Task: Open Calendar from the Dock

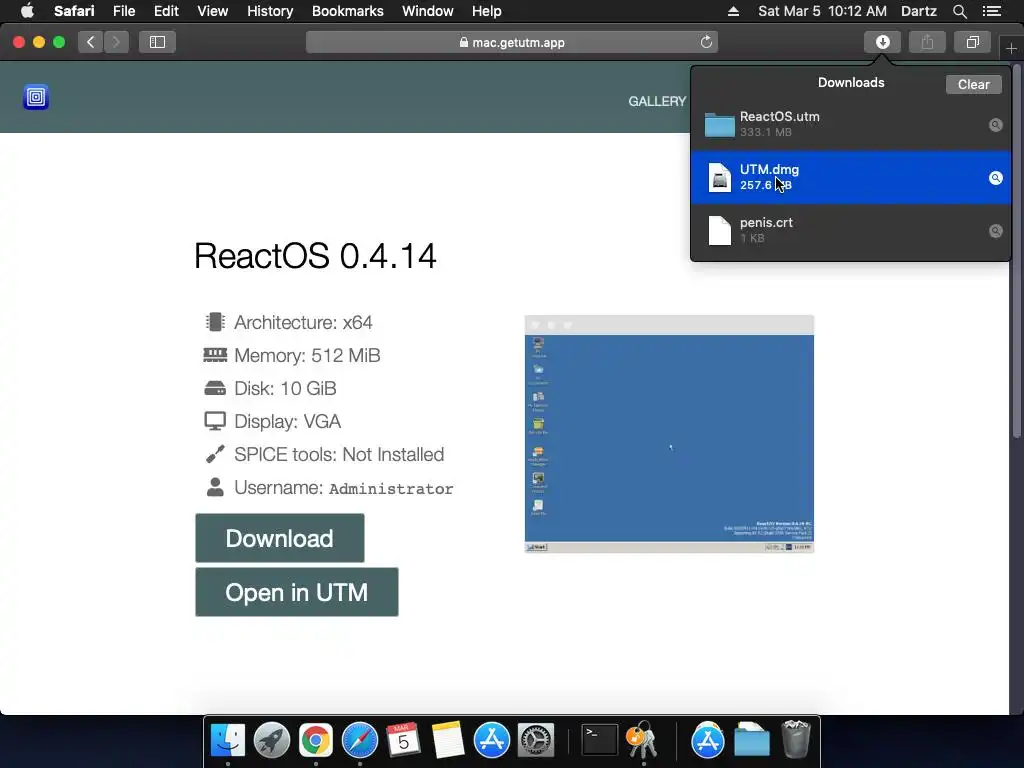Action: [x=404, y=740]
